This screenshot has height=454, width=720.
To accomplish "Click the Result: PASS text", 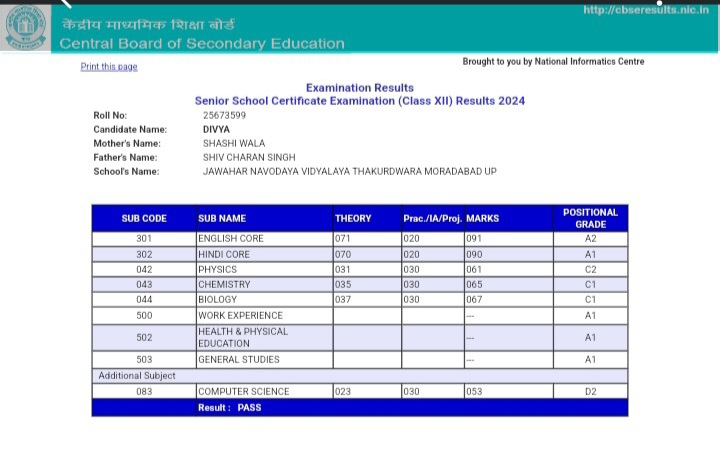I will (230, 408).
